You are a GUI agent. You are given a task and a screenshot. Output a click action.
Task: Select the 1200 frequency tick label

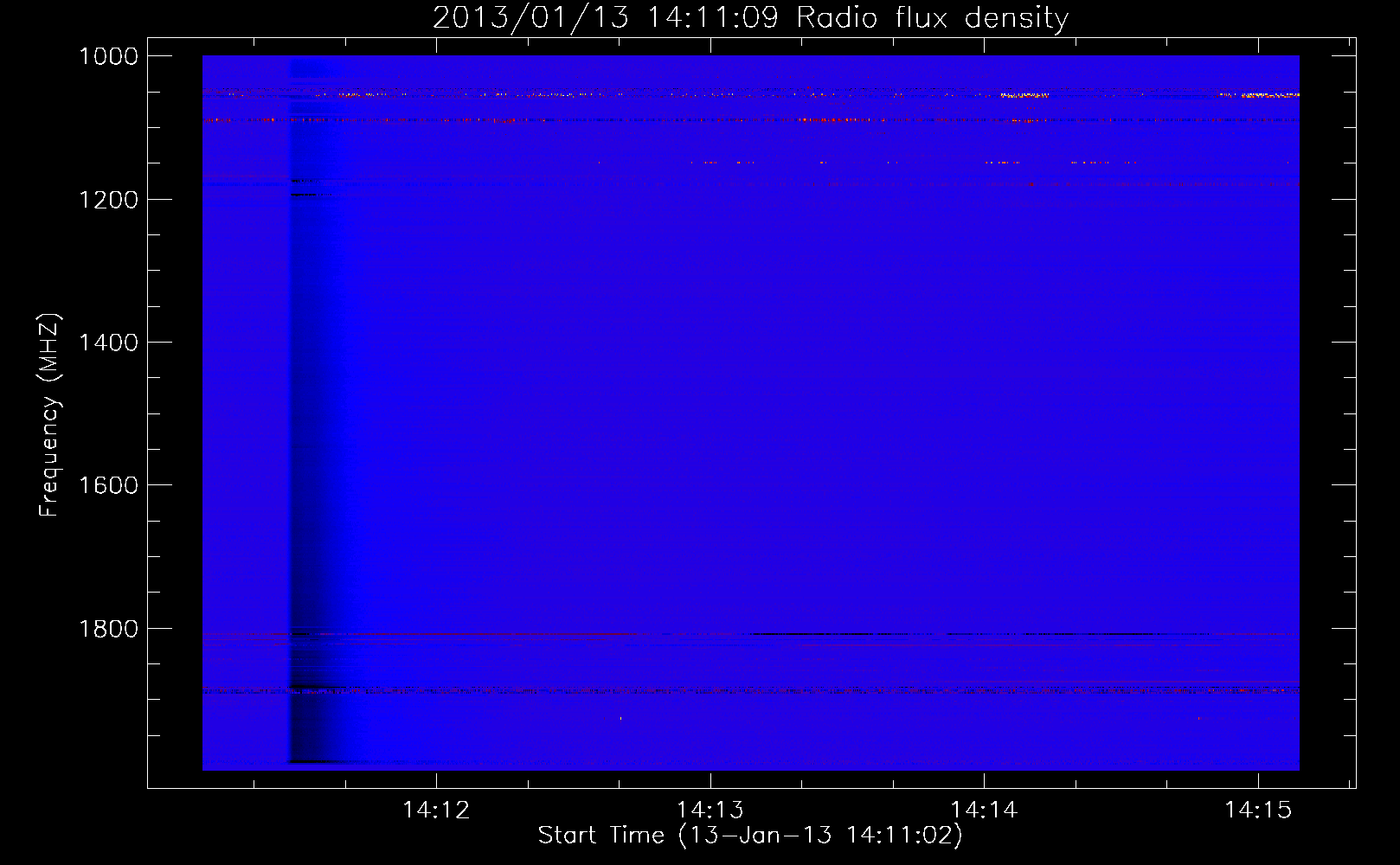pos(109,200)
